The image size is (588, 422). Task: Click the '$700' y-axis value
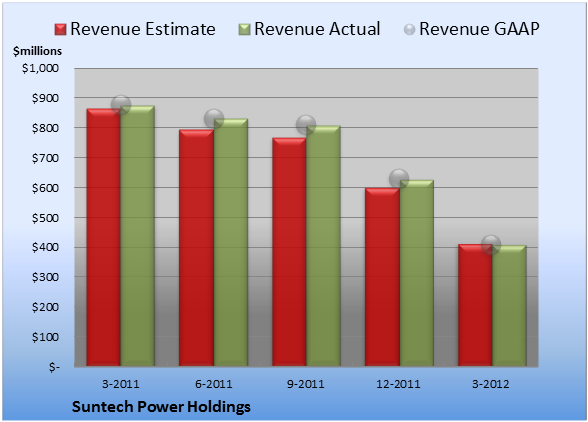click(45, 158)
